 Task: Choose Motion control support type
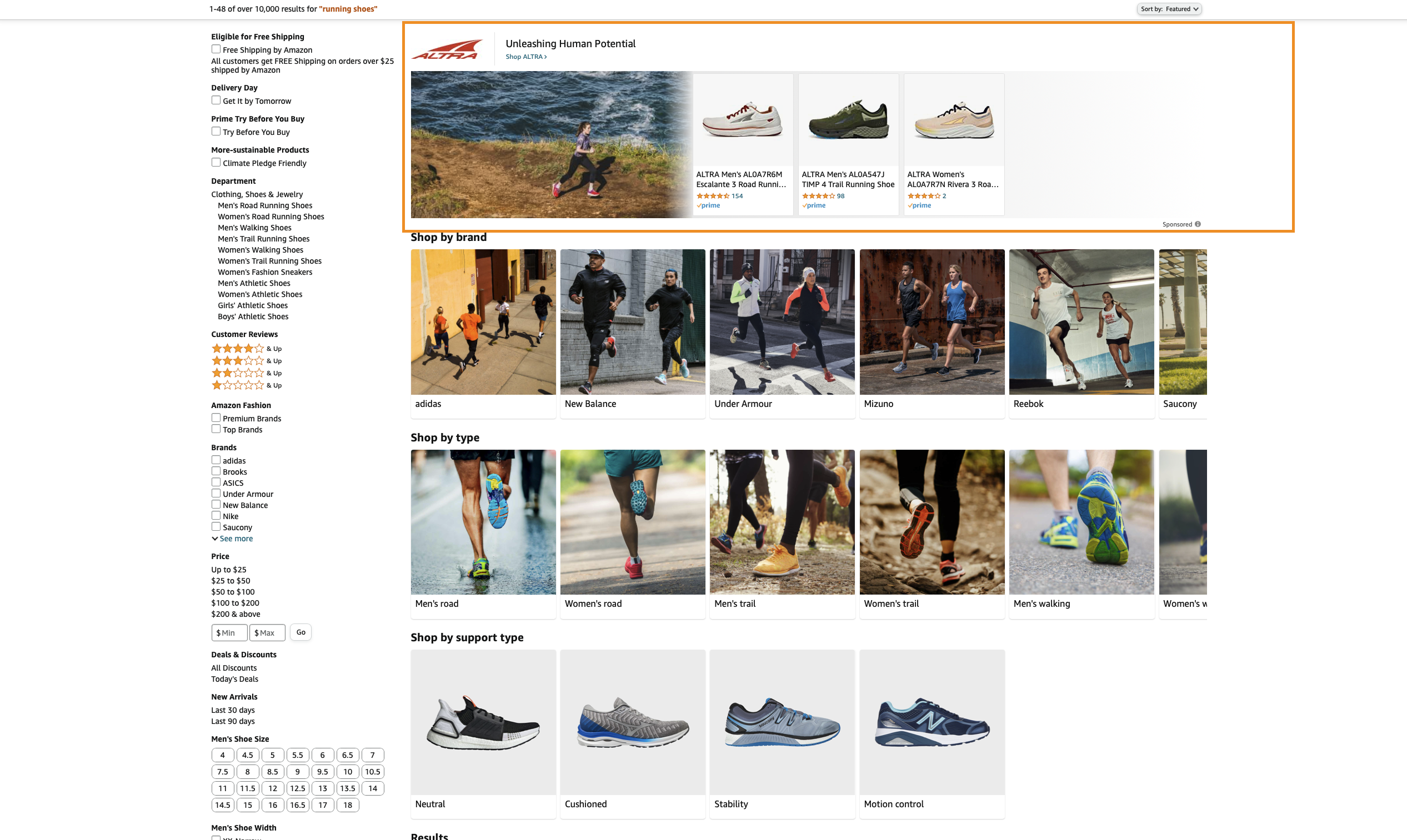click(x=932, y=734)
